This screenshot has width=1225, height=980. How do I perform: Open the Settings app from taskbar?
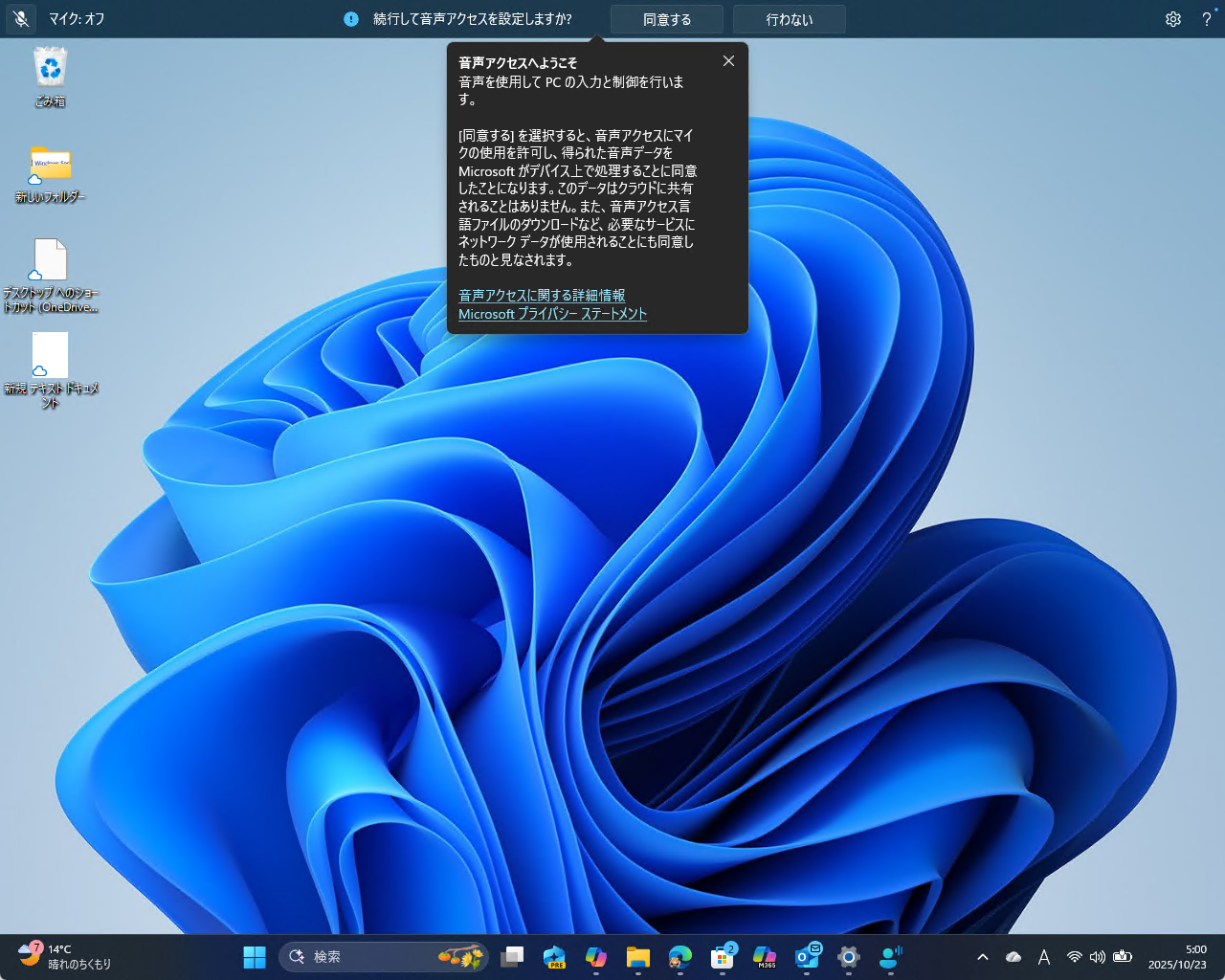pyautogui.click(x=848, y=956)
